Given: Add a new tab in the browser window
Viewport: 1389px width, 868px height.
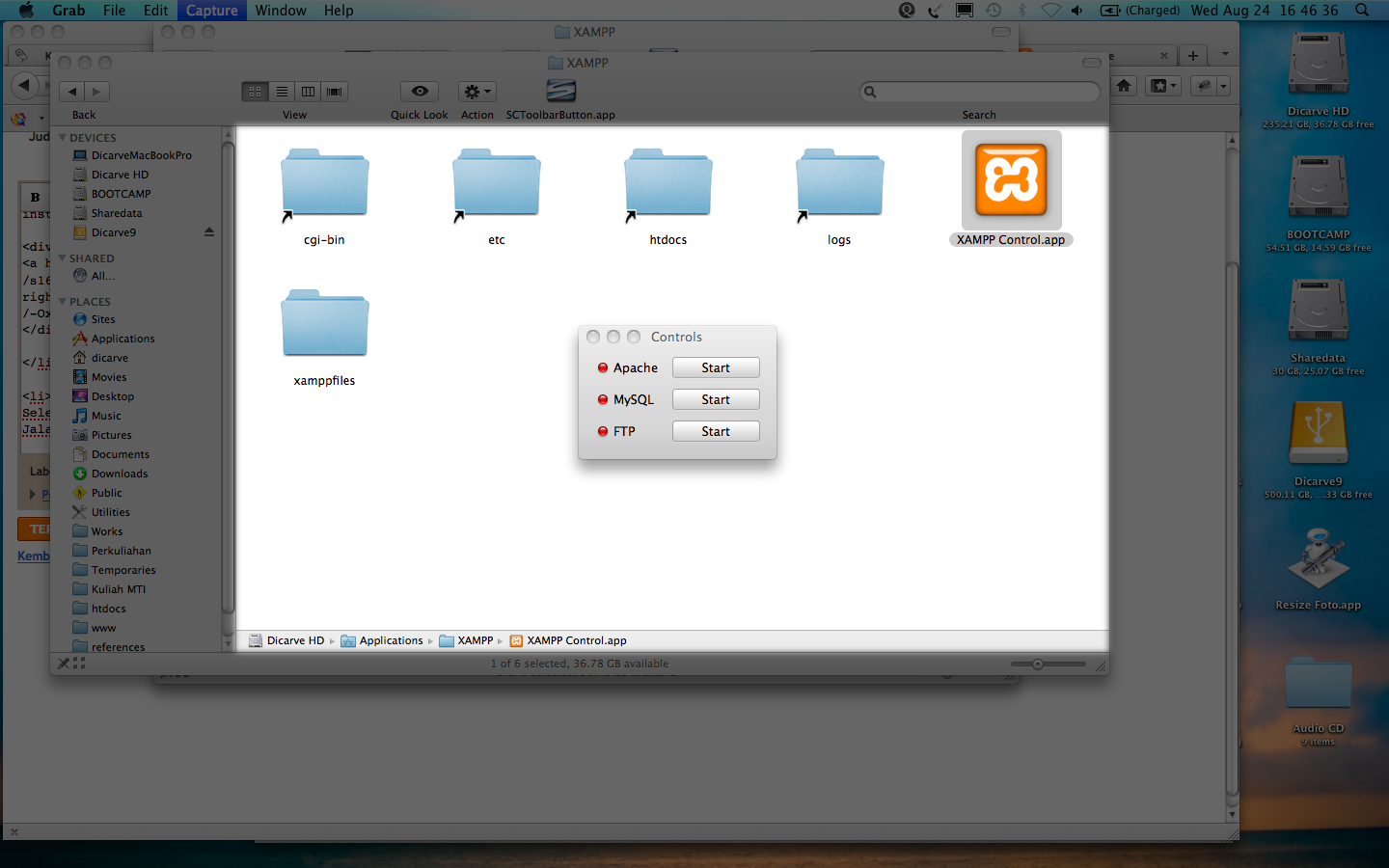Looking at the screenshot, I should tap(1193, 56).
